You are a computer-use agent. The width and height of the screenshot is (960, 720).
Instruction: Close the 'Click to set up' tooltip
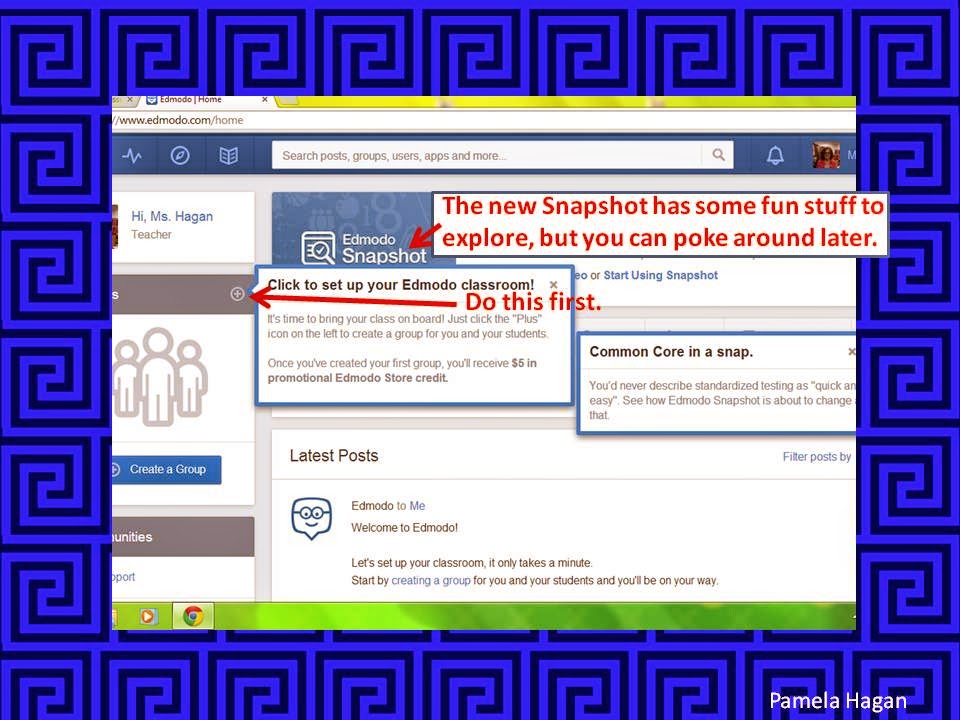pyautogui.click(x=553, y=285)
